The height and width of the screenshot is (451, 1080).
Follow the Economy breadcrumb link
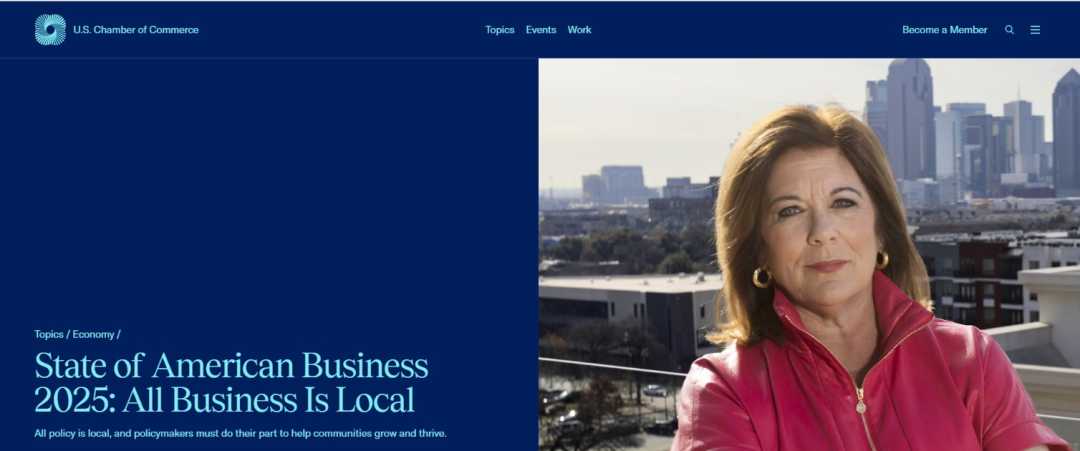93,334
